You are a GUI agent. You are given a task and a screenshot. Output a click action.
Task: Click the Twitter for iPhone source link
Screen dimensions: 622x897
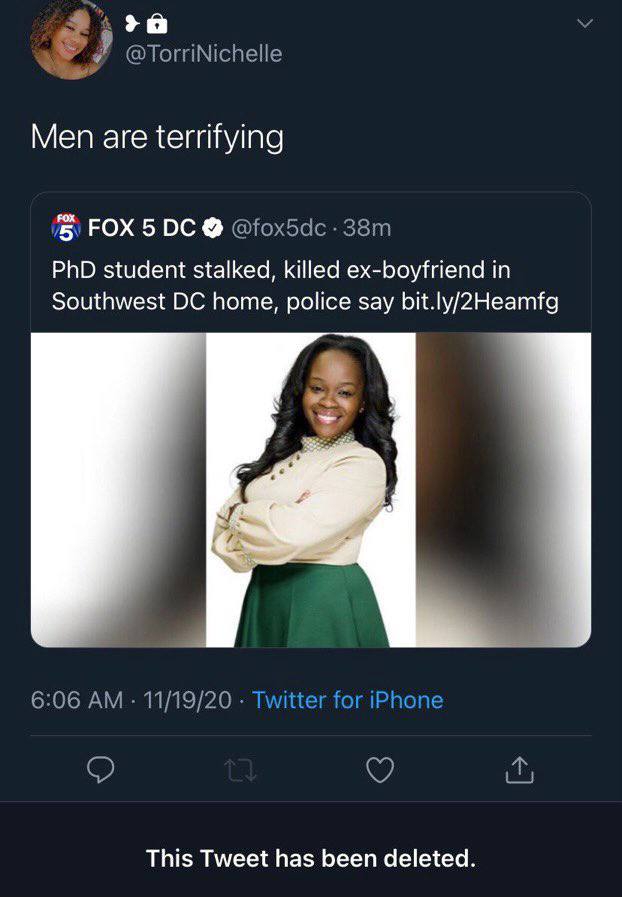click(x=347, y=700)
